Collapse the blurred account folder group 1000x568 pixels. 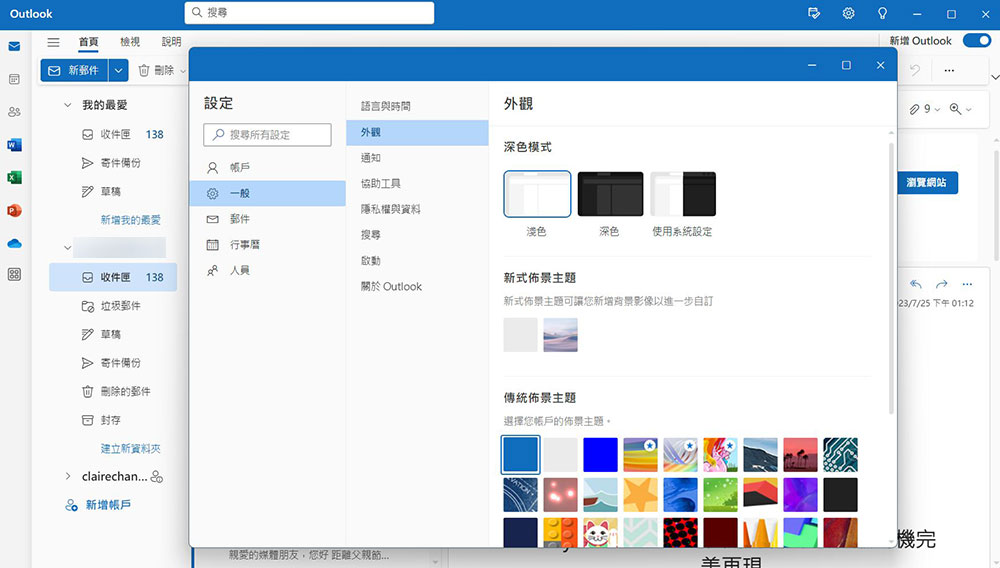click(x=68, y=247)
